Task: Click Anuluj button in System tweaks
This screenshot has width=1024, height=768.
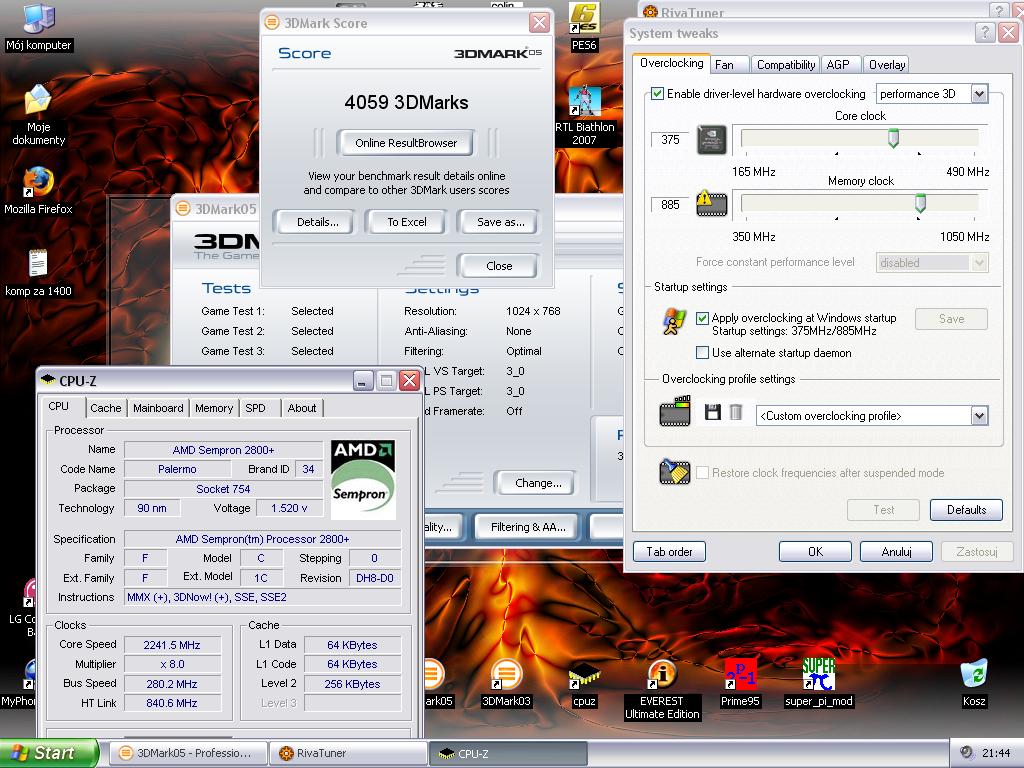Action: coord(897,552)
